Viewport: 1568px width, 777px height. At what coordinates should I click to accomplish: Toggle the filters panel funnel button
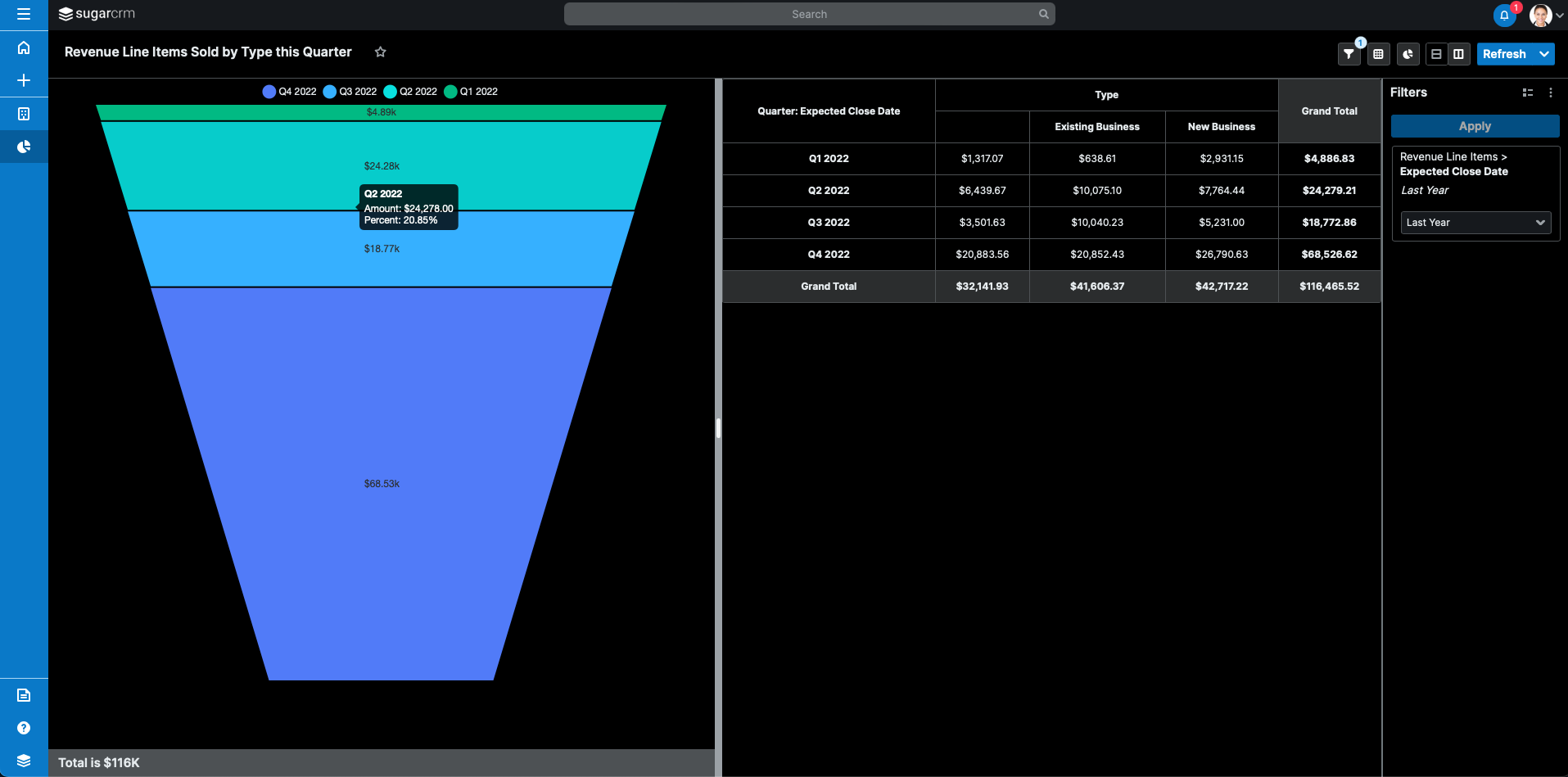[1349, 54]
